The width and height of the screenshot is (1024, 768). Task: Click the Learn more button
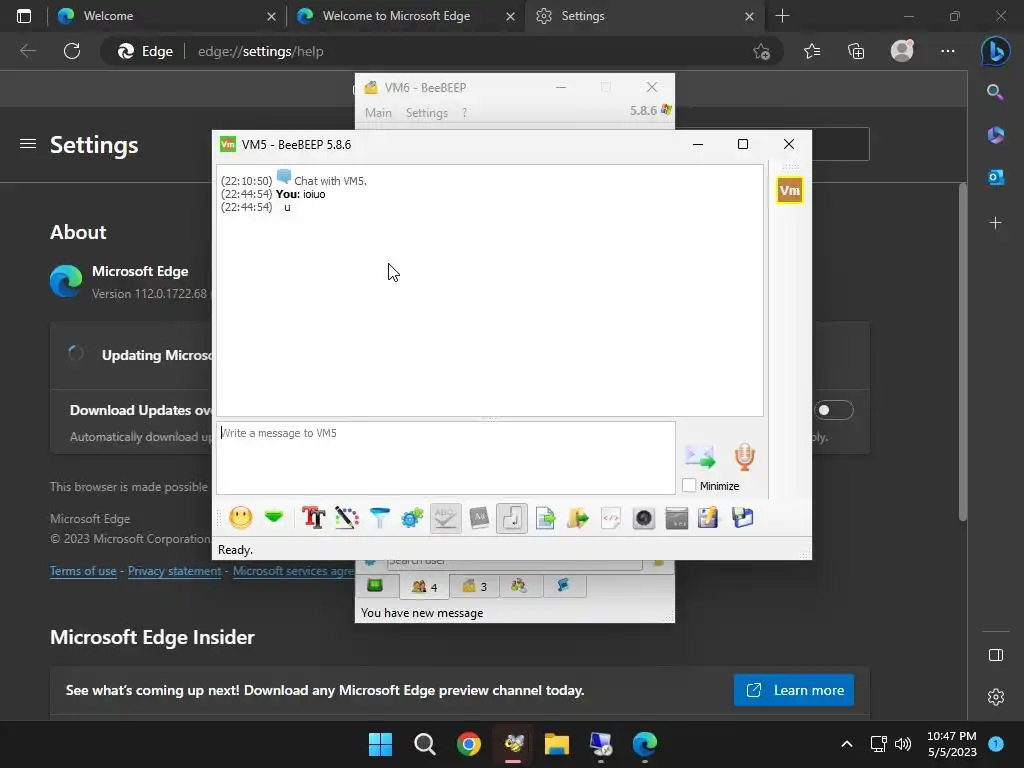pos(793,690)
